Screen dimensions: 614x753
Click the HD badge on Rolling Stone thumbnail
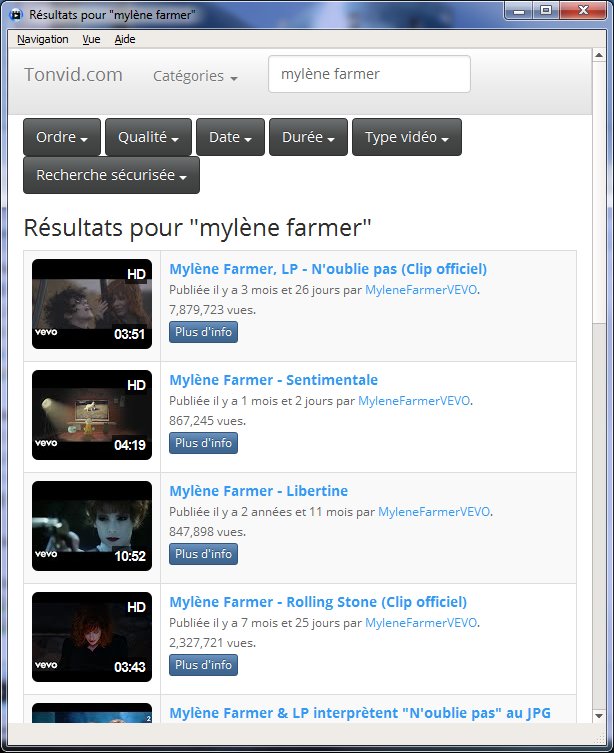tap(136, 607)
